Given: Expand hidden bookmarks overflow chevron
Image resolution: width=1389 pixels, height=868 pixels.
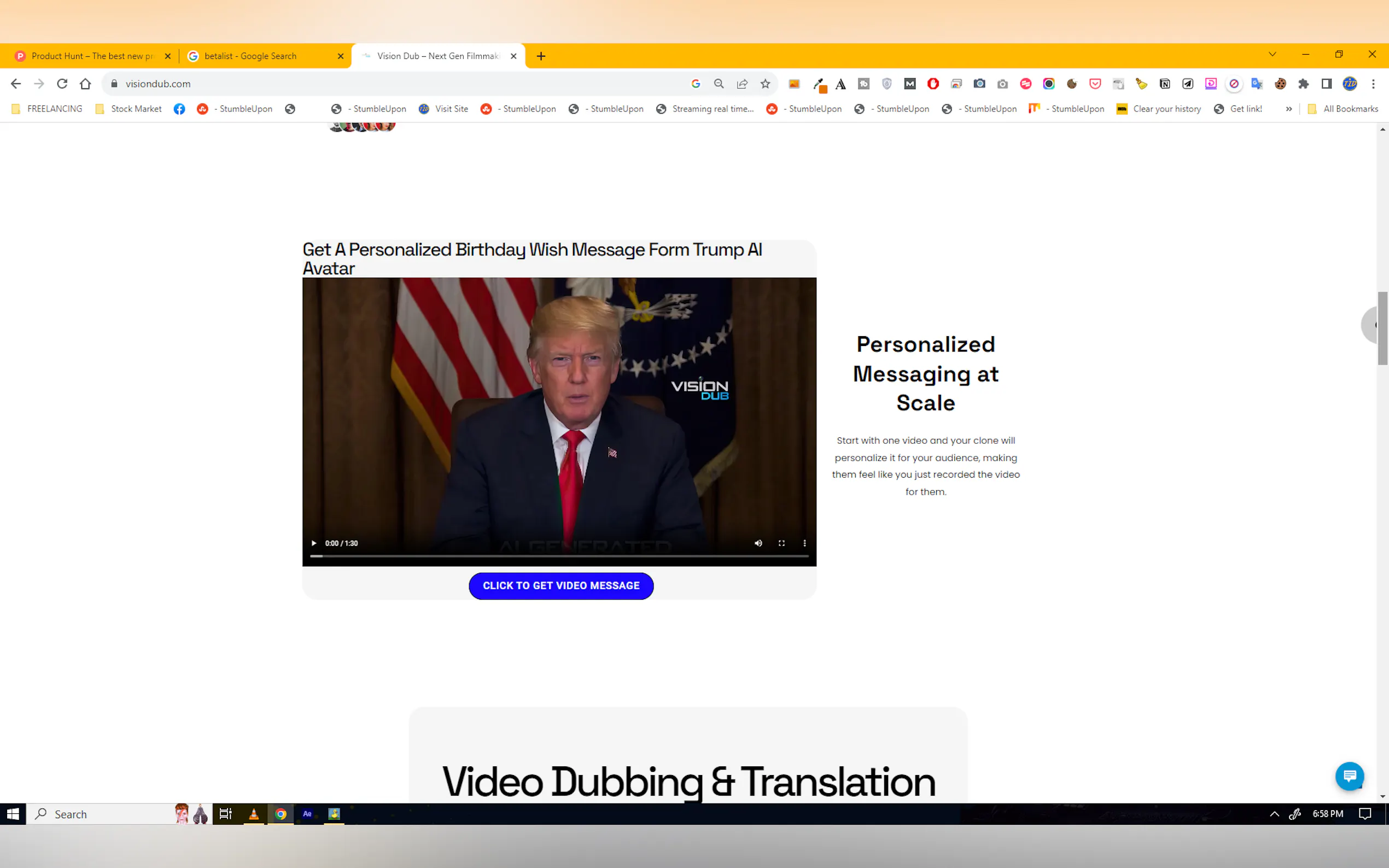Looking at the screenshot, I should click(x=1288, y=109).
